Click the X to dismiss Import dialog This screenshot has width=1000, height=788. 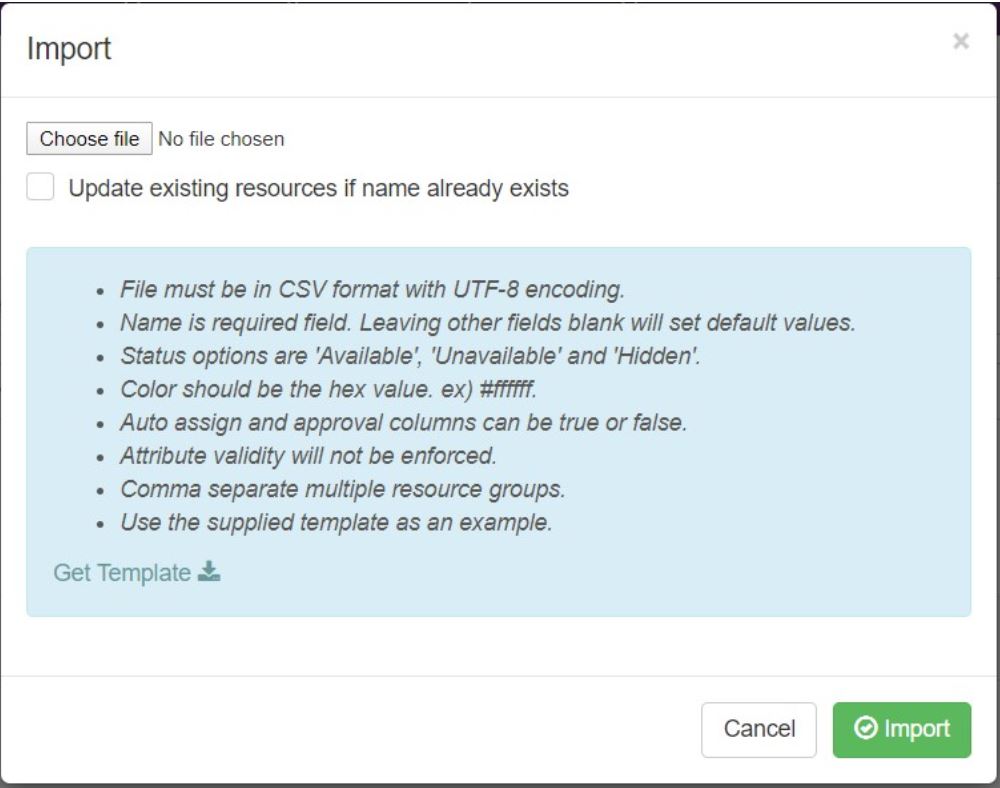(x=960, y=42)
